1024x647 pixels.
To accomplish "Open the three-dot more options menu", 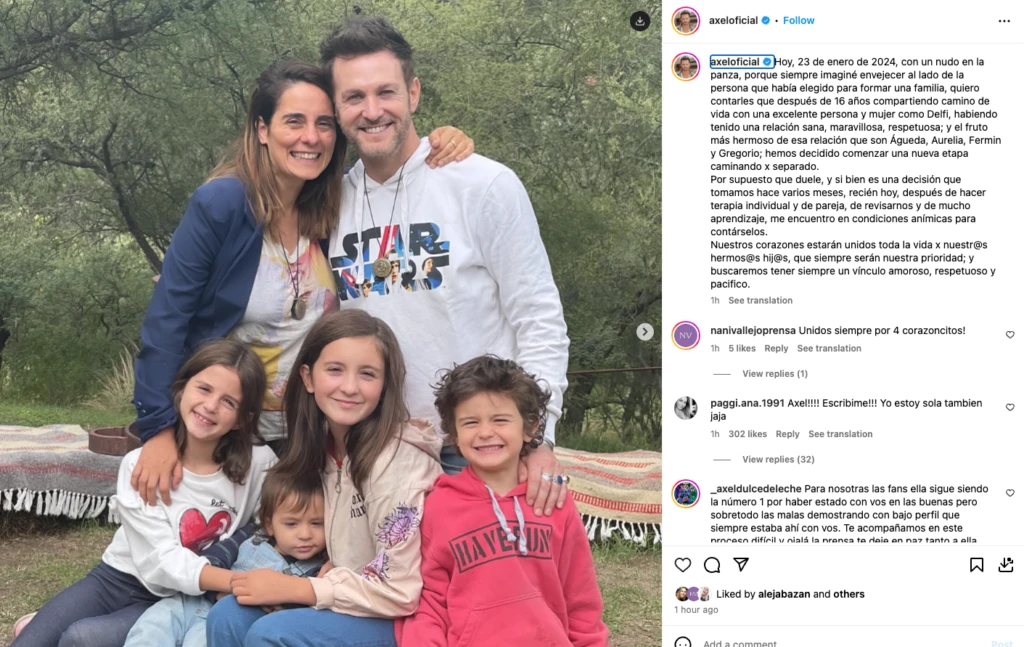I will pyautogui.click(x=1004, y=21).
